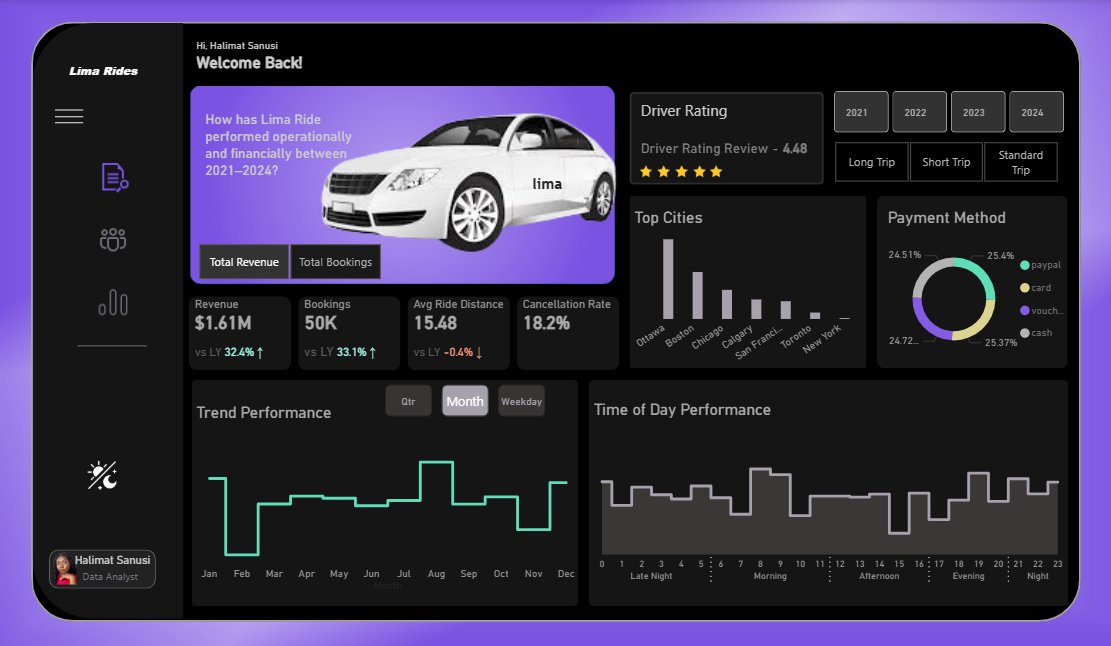Click the Bookings 50K card

tap(349, 333)
